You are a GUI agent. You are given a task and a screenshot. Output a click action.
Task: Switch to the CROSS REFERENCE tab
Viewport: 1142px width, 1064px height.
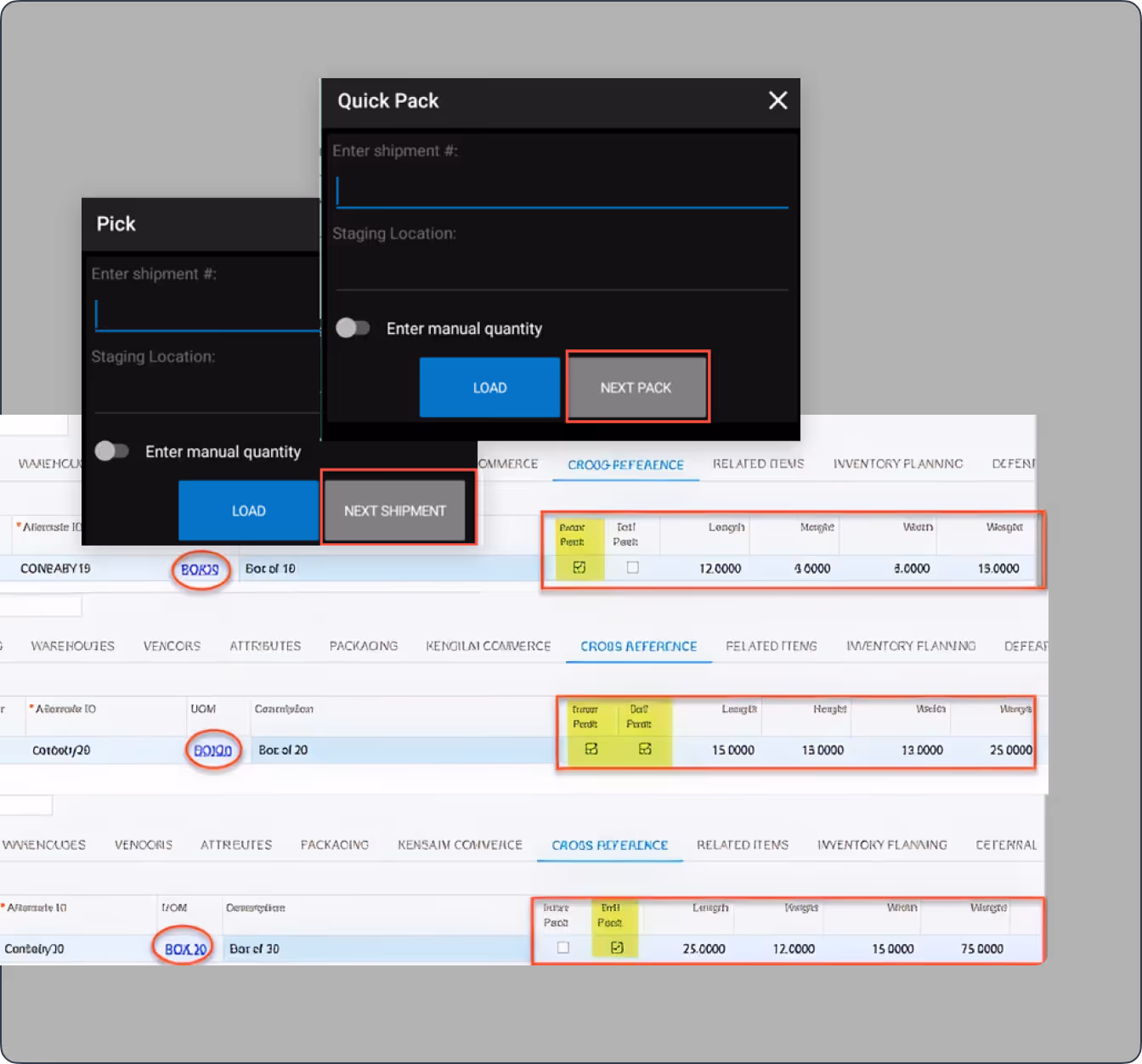(x=638, y=646)
